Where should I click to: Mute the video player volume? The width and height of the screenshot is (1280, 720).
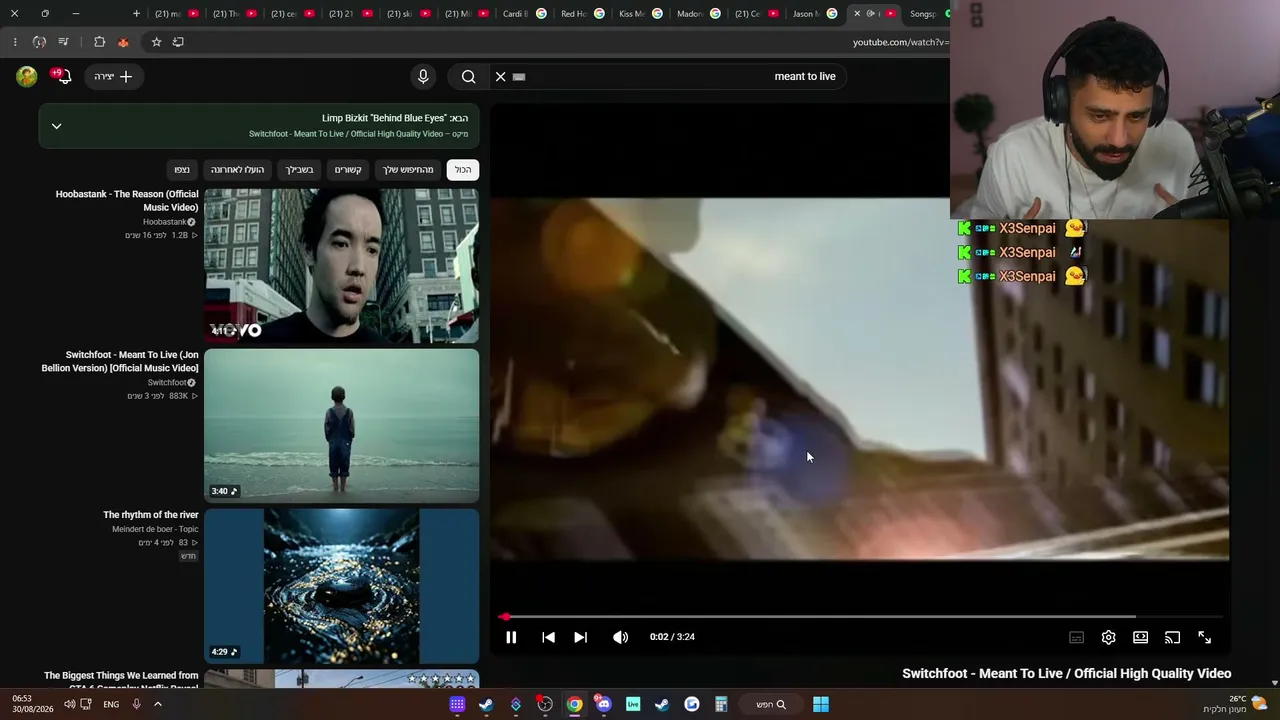click(x=621, y=637)
